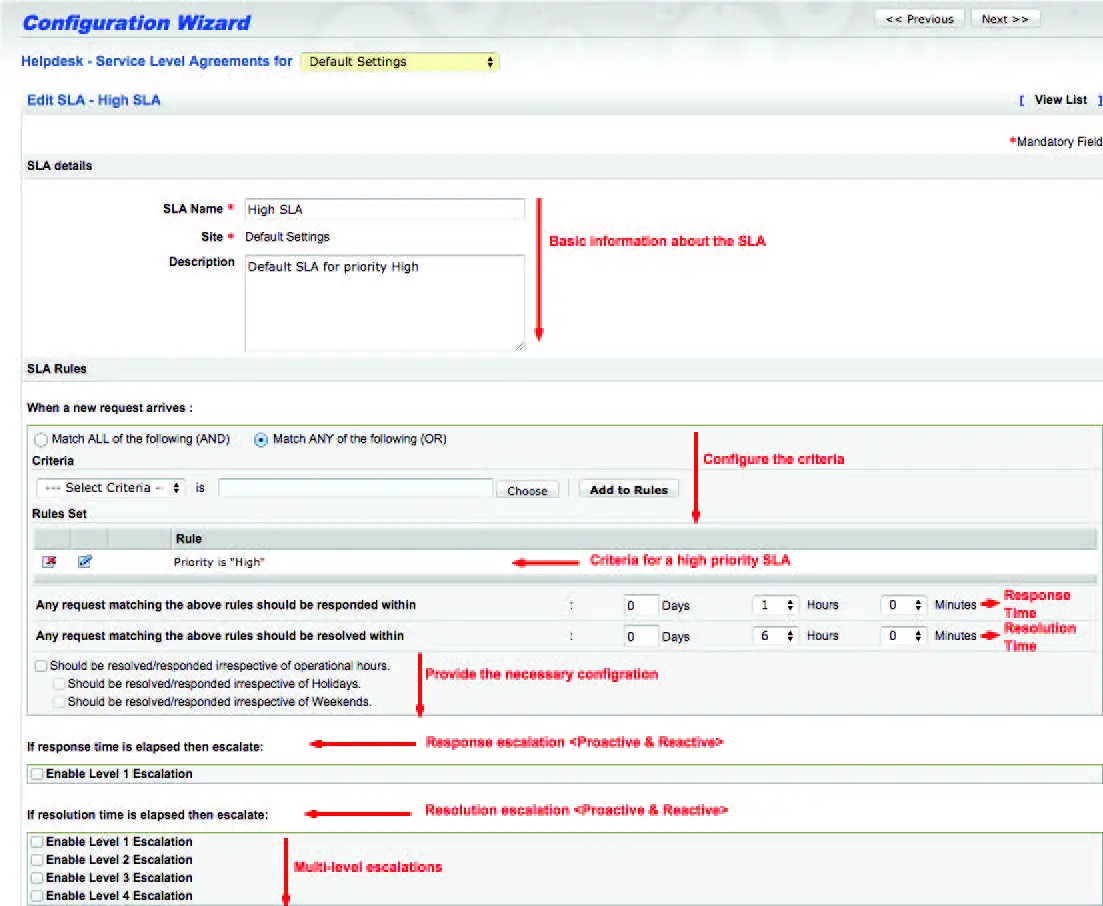The height and width of the screenshot is (906, 1103).
Task: Check resolve irrespective of operational hours
Action: tap(40, 665)
